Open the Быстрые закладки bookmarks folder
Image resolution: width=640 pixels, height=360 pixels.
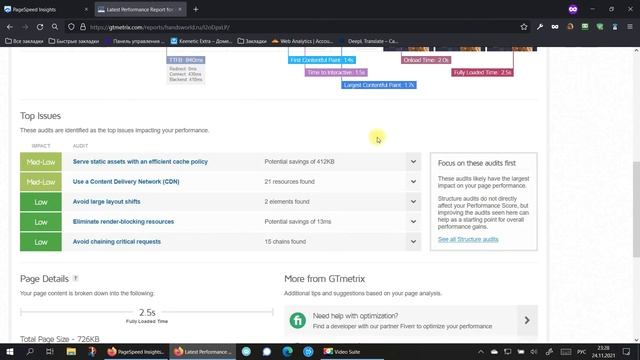point(73,41)
